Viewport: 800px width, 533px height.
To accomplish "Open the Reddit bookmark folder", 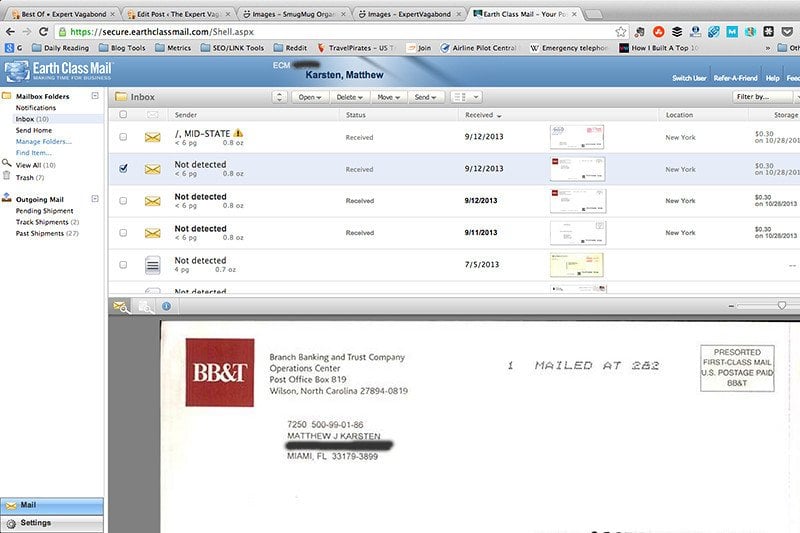I will [x=290, y=48].
